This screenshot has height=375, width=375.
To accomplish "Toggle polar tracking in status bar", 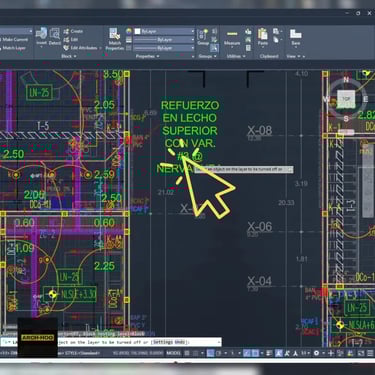I will click(219, 353).
